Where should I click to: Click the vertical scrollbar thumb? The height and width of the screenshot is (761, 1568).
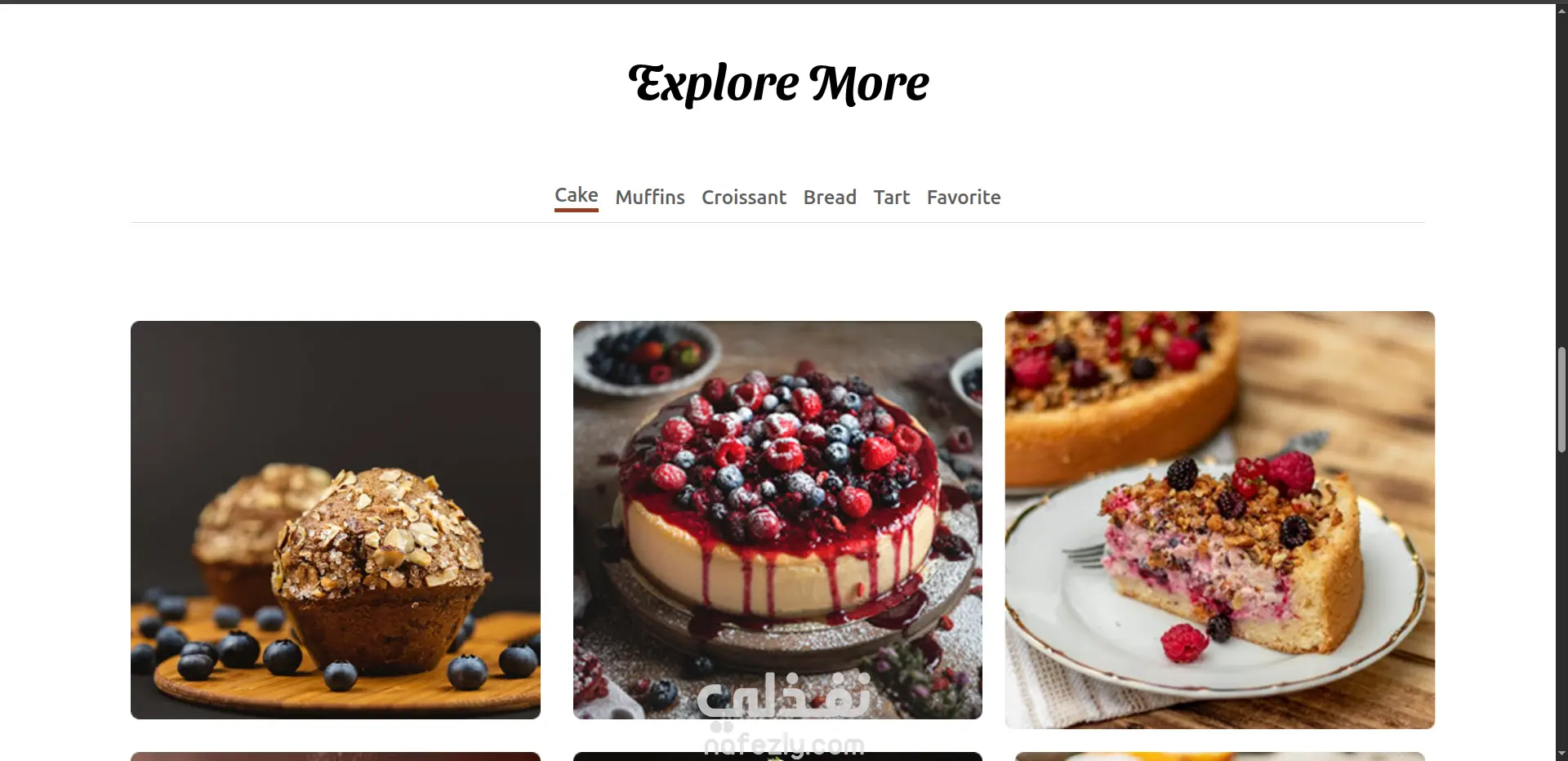click(1561, 399)
